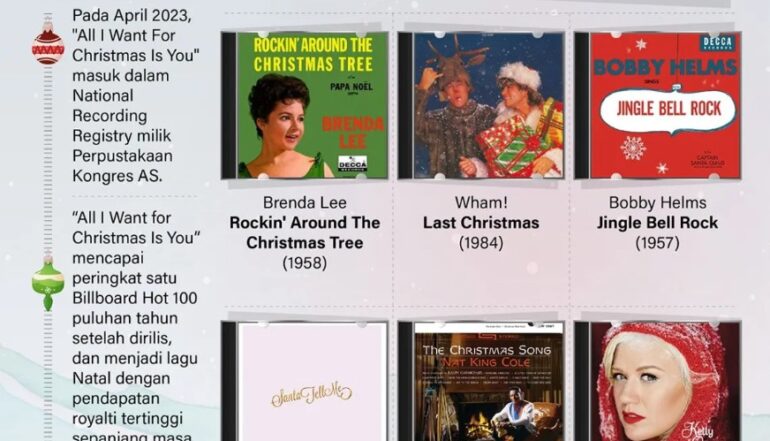Click the red Christmas ornament icon
This screenshot has height=441, width=770.
click(48, 45)
